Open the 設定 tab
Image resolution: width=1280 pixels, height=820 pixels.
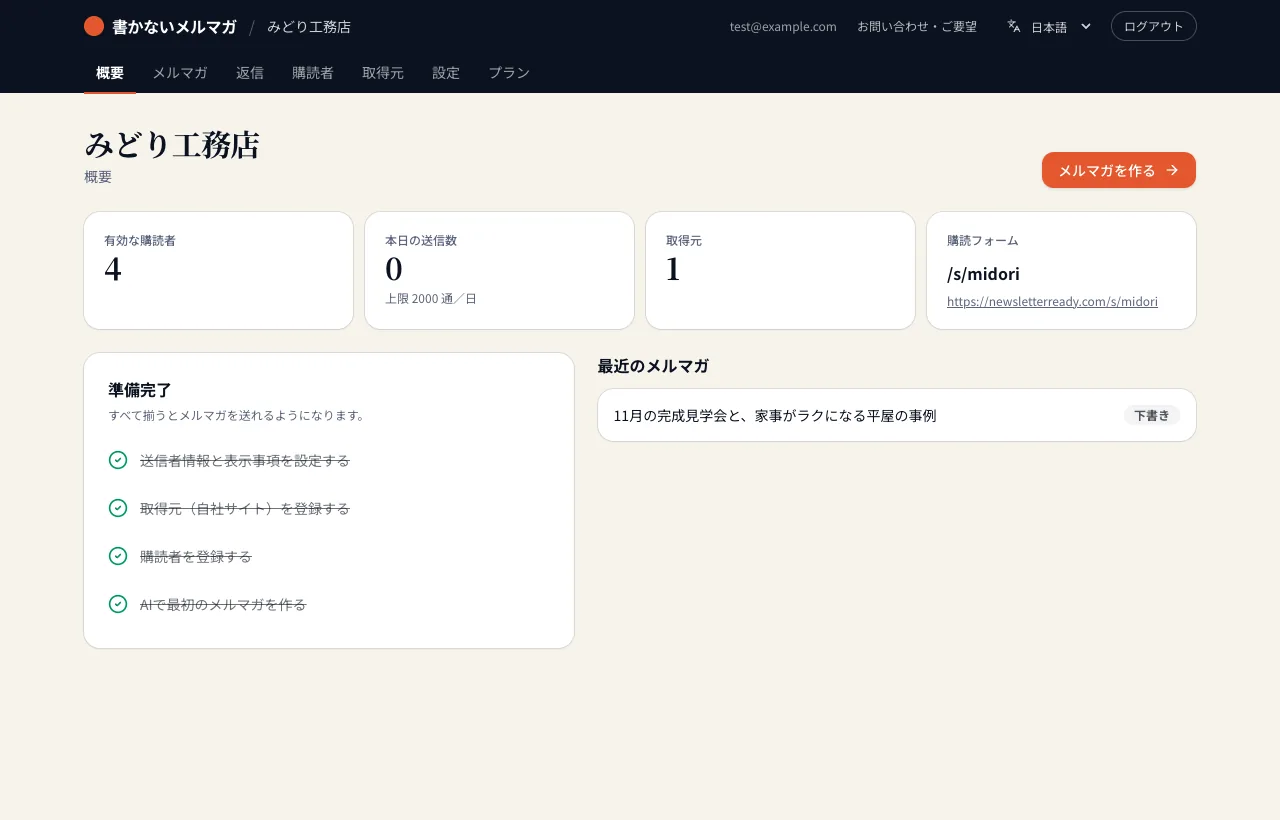coord(446,72)
